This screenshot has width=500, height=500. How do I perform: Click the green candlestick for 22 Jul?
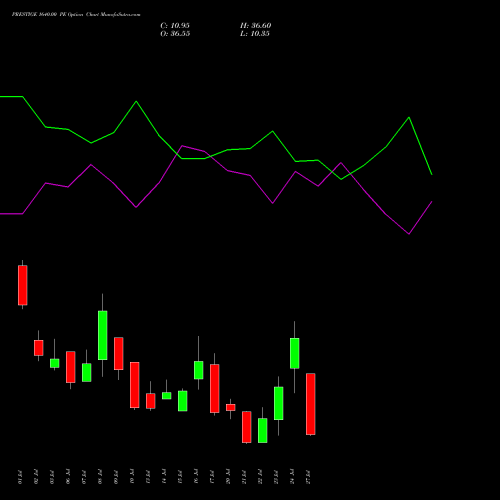[x=263, y=431]
